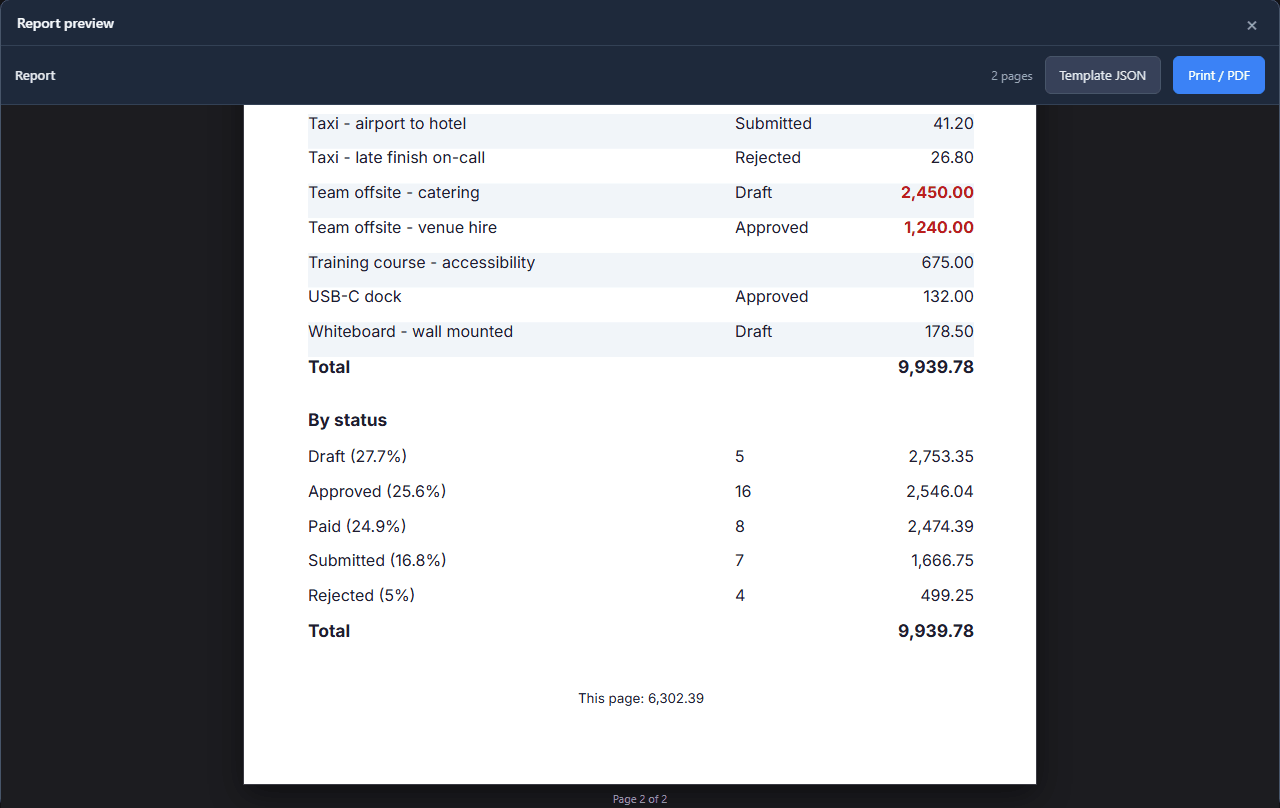Click the 'Approved' status of the venue hire row

(771, 227)
